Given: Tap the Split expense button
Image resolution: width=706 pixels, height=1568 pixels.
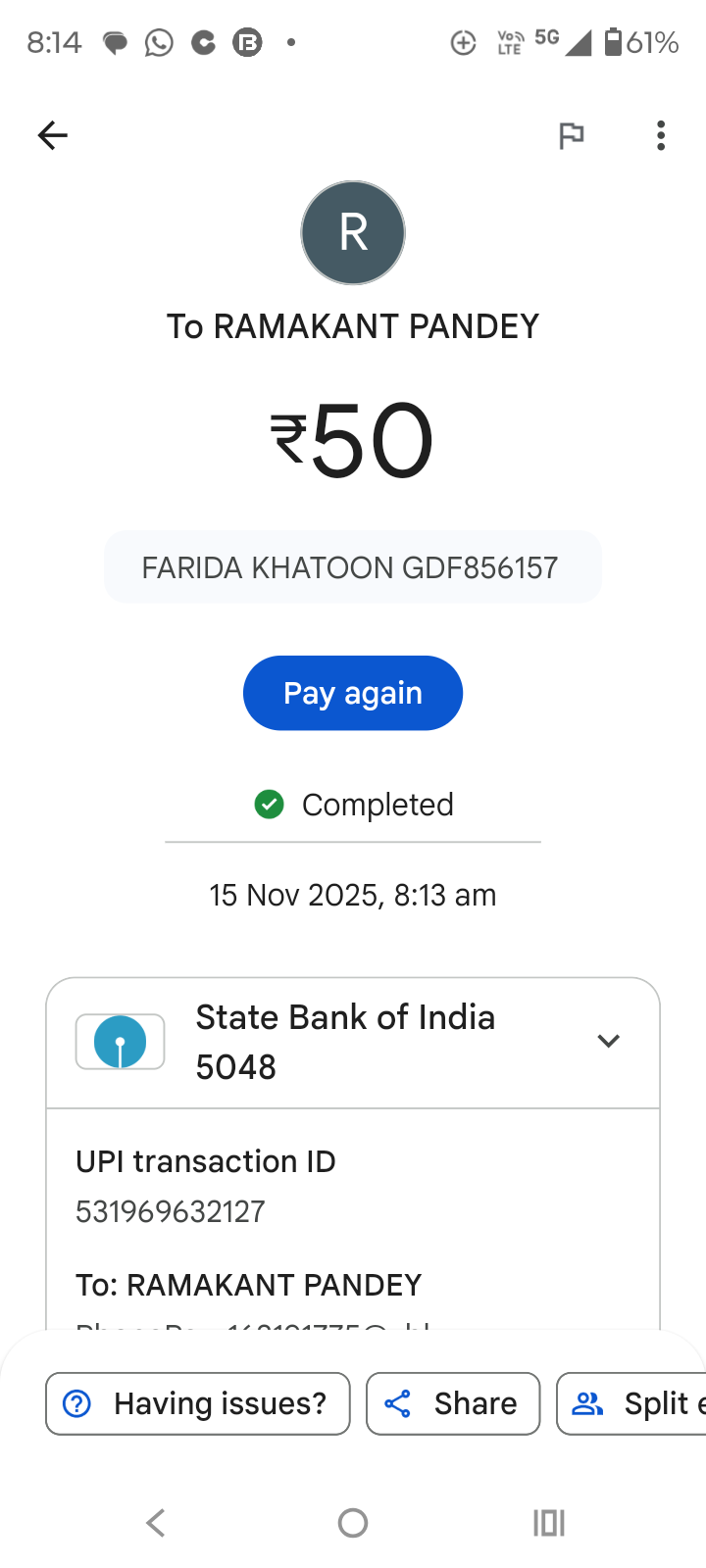Looking at the screenshot, I should tap(632, 1403).
